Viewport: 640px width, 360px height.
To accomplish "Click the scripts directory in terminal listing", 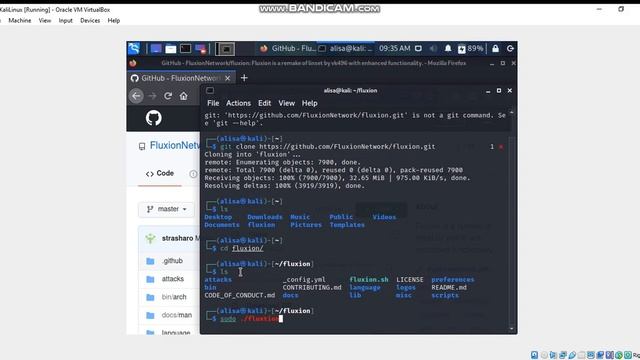I will coord(445,295).
